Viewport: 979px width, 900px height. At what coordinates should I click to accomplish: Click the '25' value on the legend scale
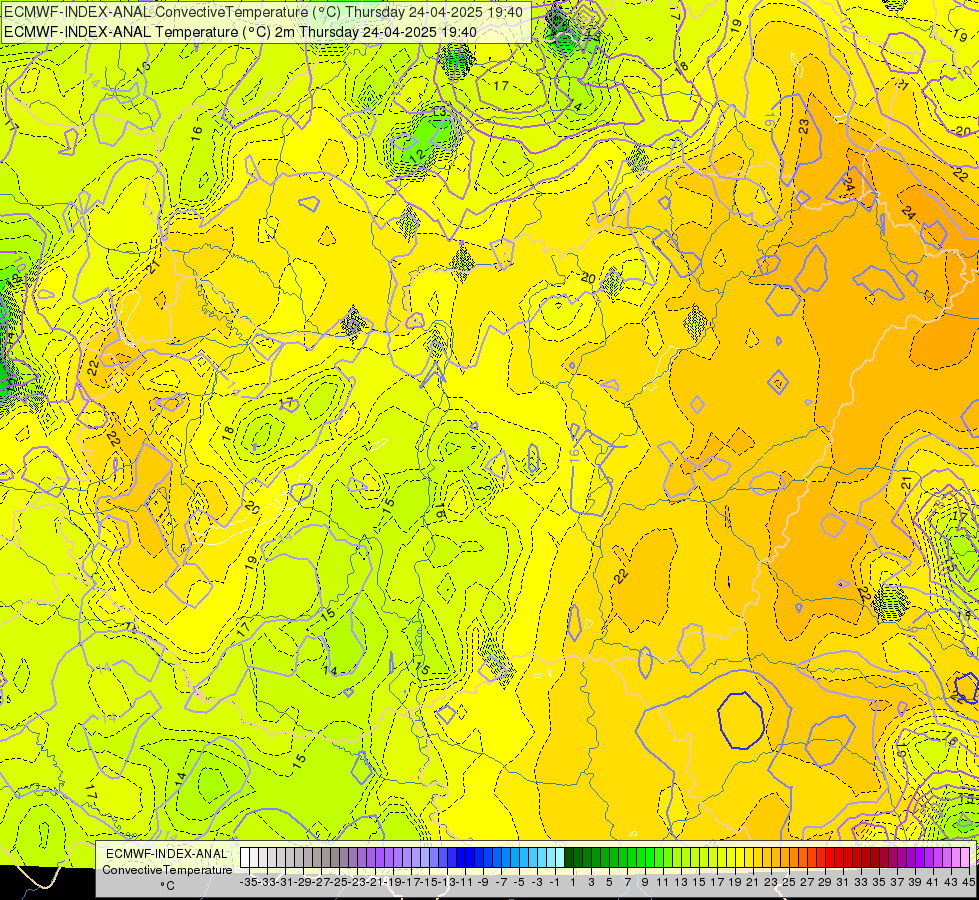point(789,882)
